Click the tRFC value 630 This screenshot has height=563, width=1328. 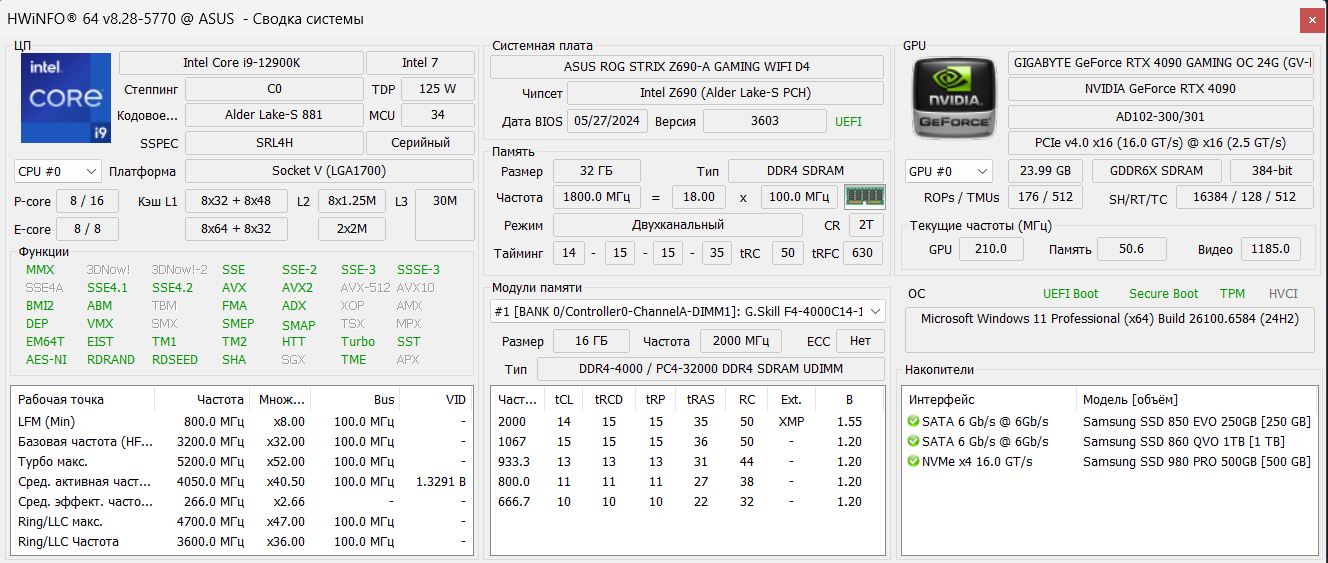coord(863,253)
